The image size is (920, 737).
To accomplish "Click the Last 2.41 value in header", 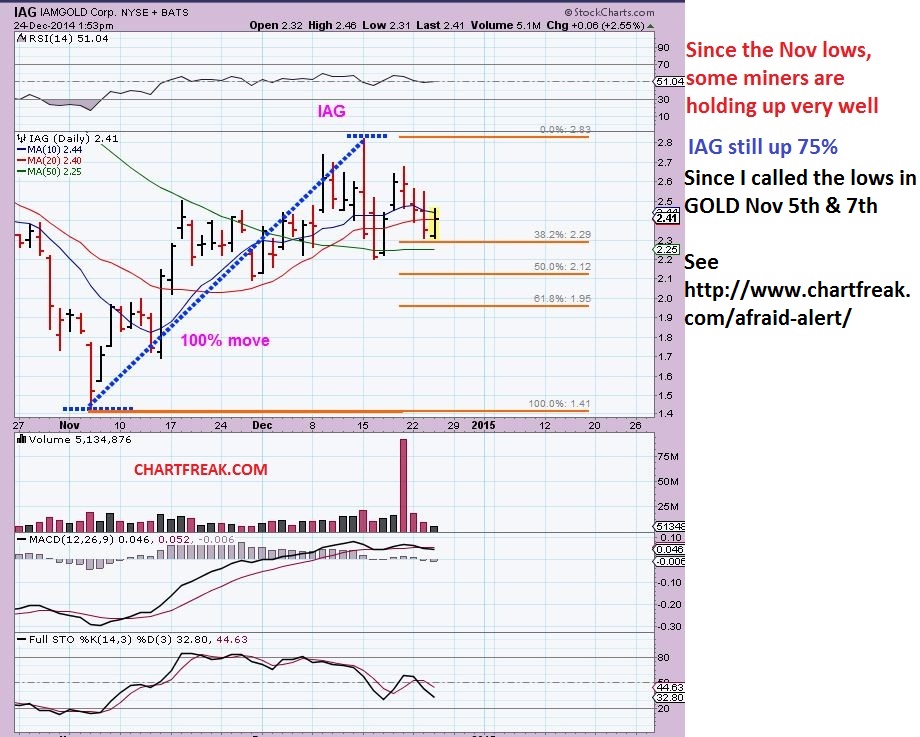I will 440,25.
